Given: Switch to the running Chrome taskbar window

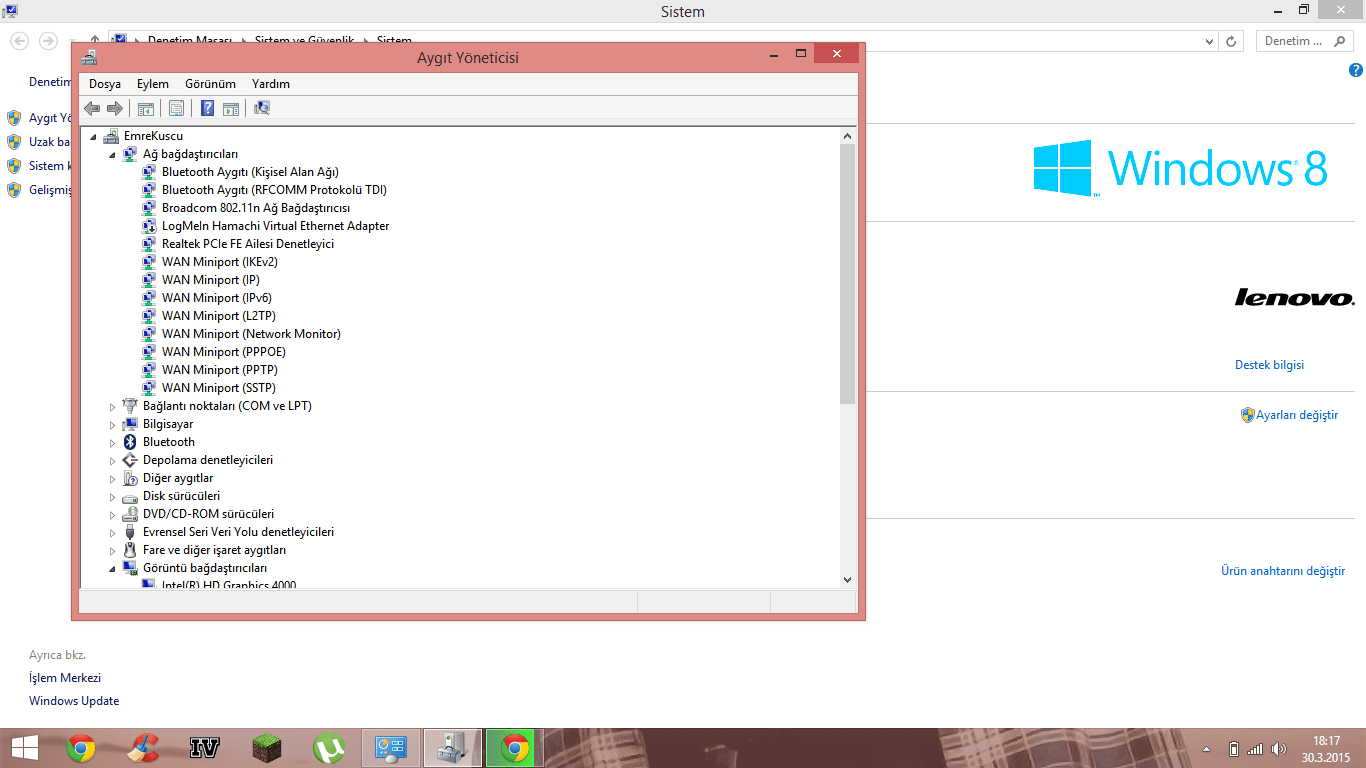Looking at the screenshot, I should 515,748.
